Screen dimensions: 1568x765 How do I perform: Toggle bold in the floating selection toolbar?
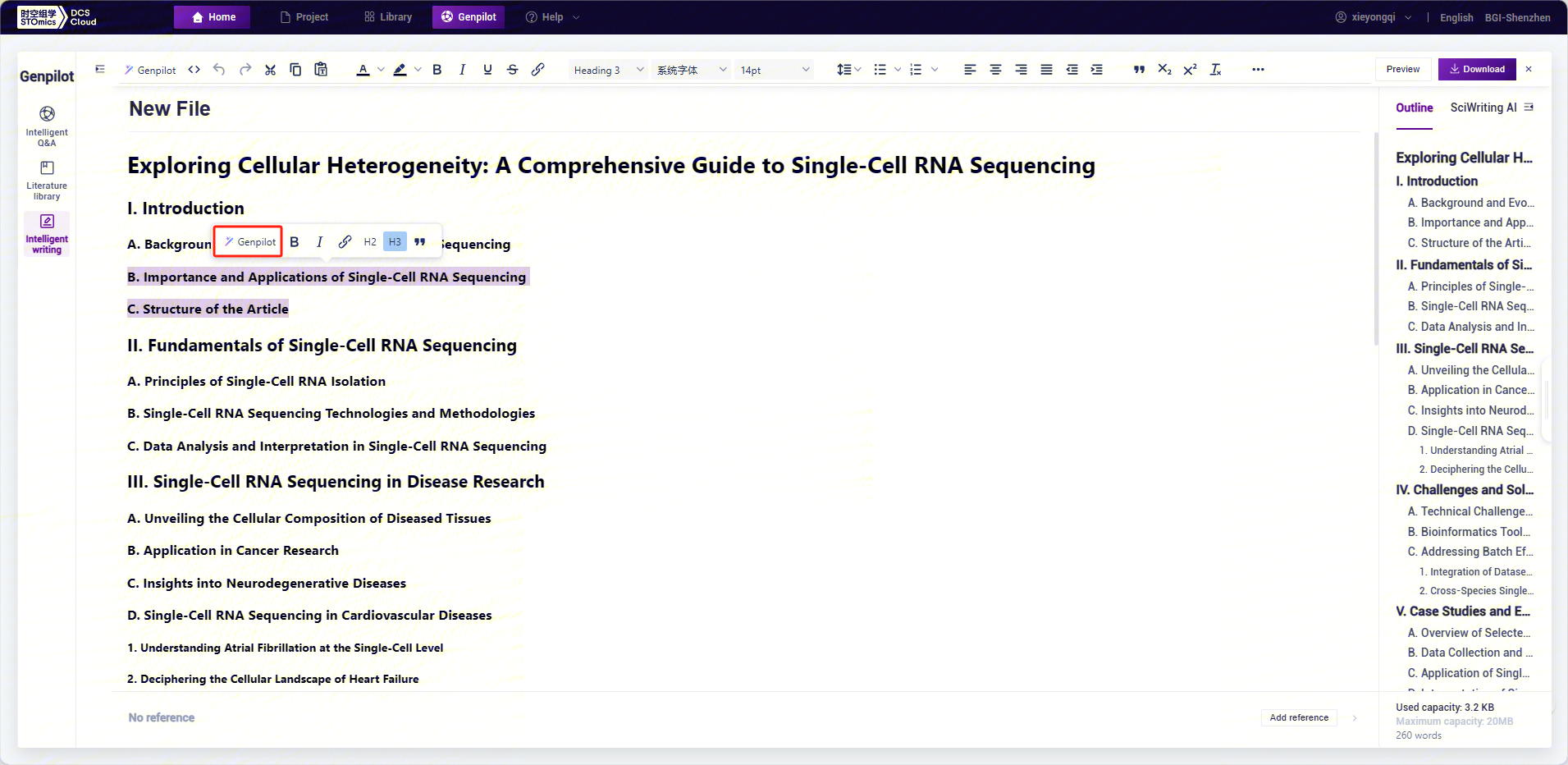coord(295,242)
